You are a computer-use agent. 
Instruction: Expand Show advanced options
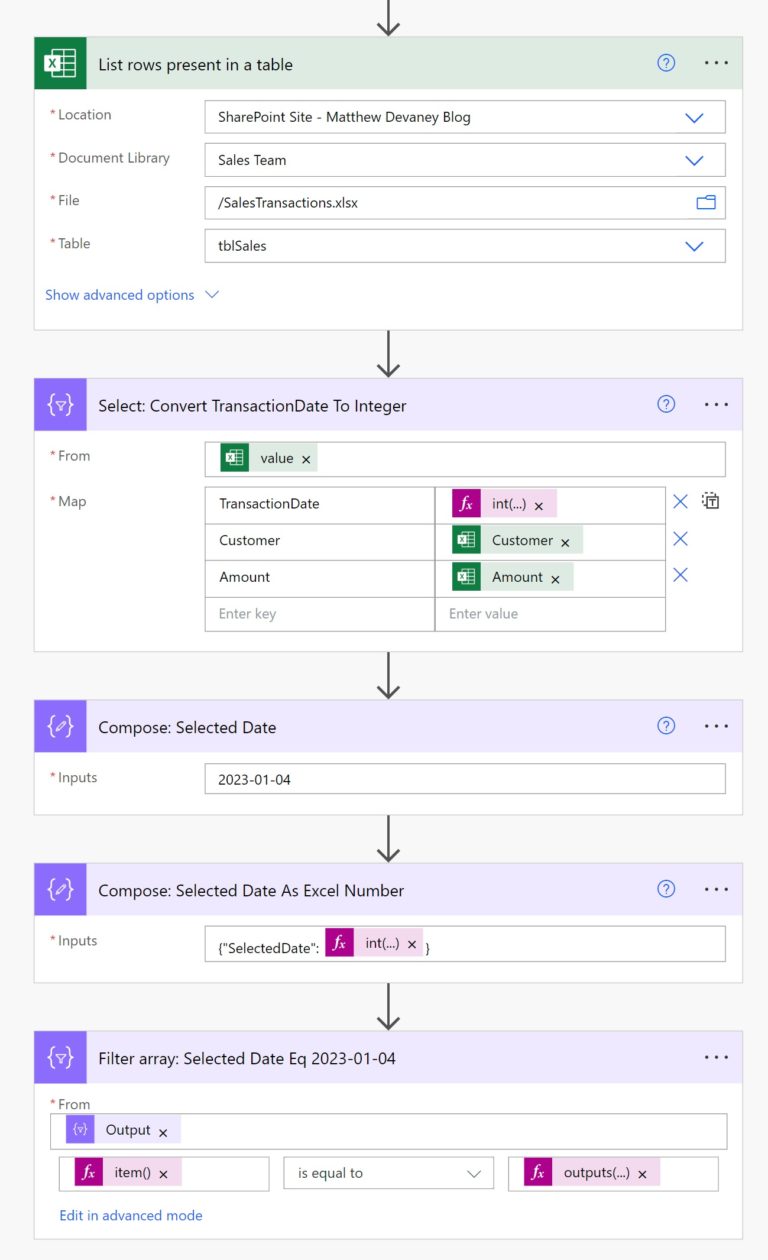pyautogui.click(x=120, y=295)
